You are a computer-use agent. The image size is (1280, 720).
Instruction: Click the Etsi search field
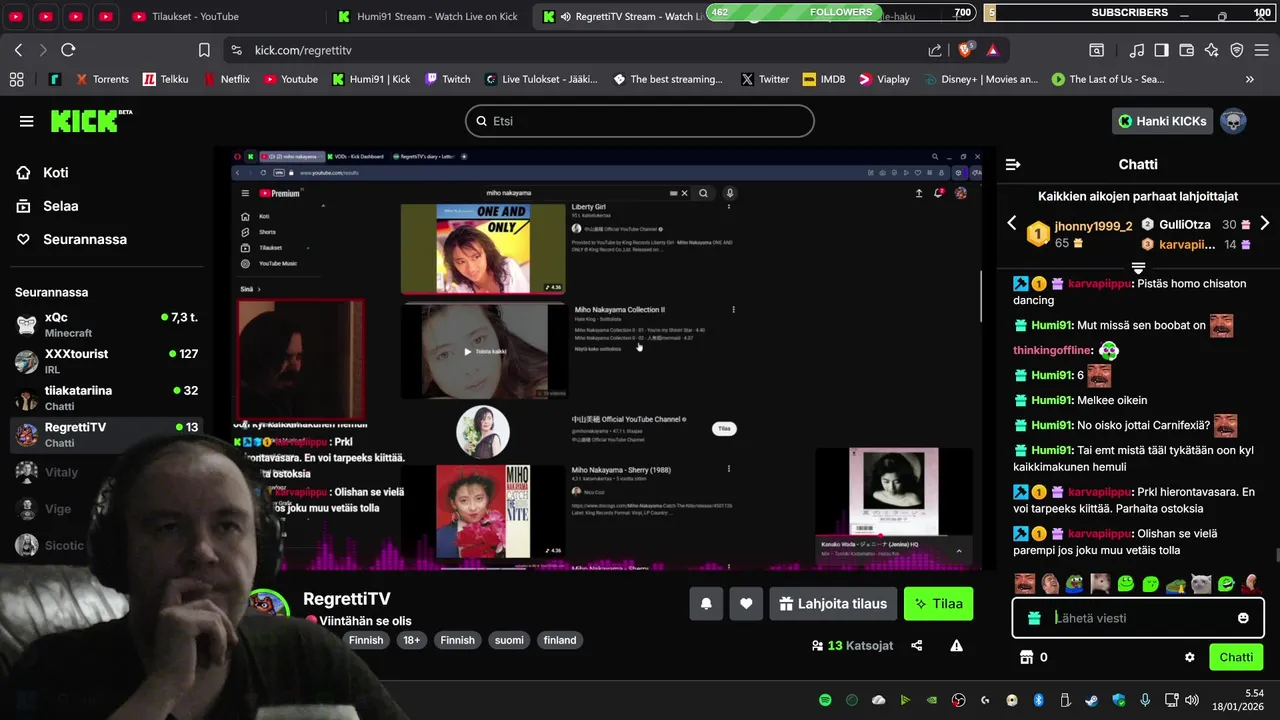click(640, 121)
